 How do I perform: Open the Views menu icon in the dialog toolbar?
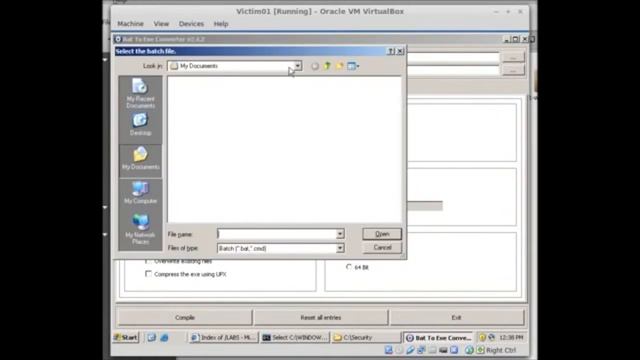353,66
